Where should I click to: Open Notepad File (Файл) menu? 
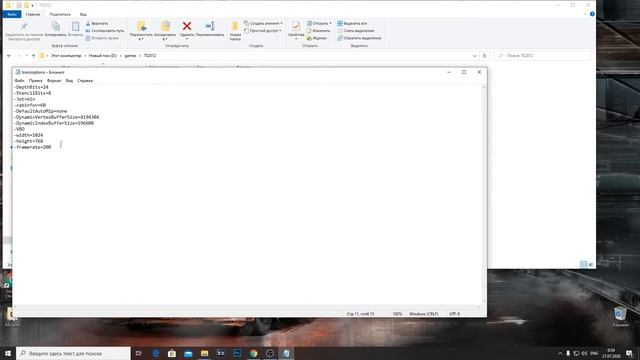coord(19,81)
